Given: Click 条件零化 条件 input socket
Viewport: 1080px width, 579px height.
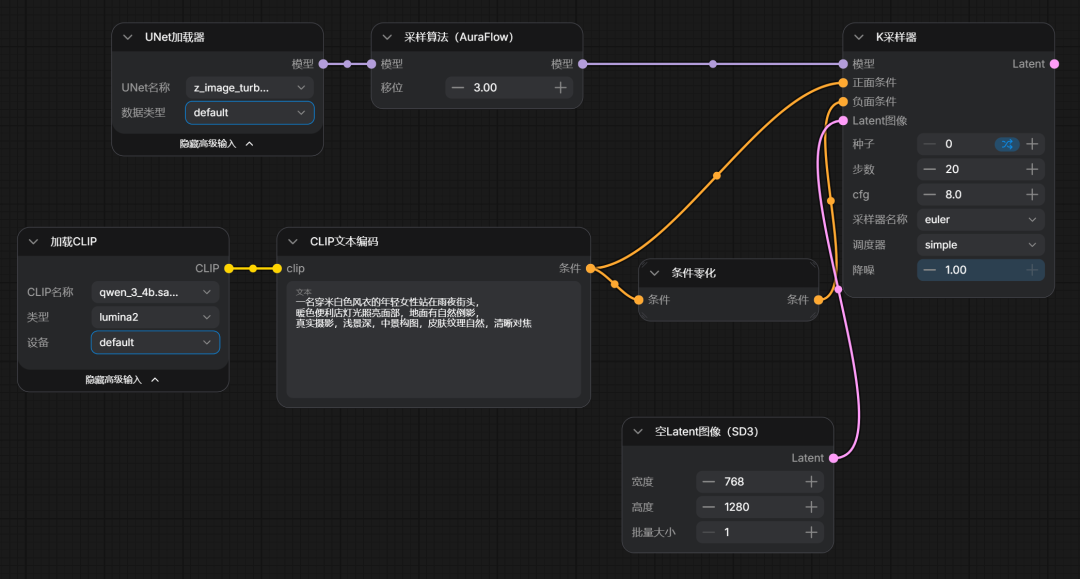Looking at the screenshot, I should [638, 299].
